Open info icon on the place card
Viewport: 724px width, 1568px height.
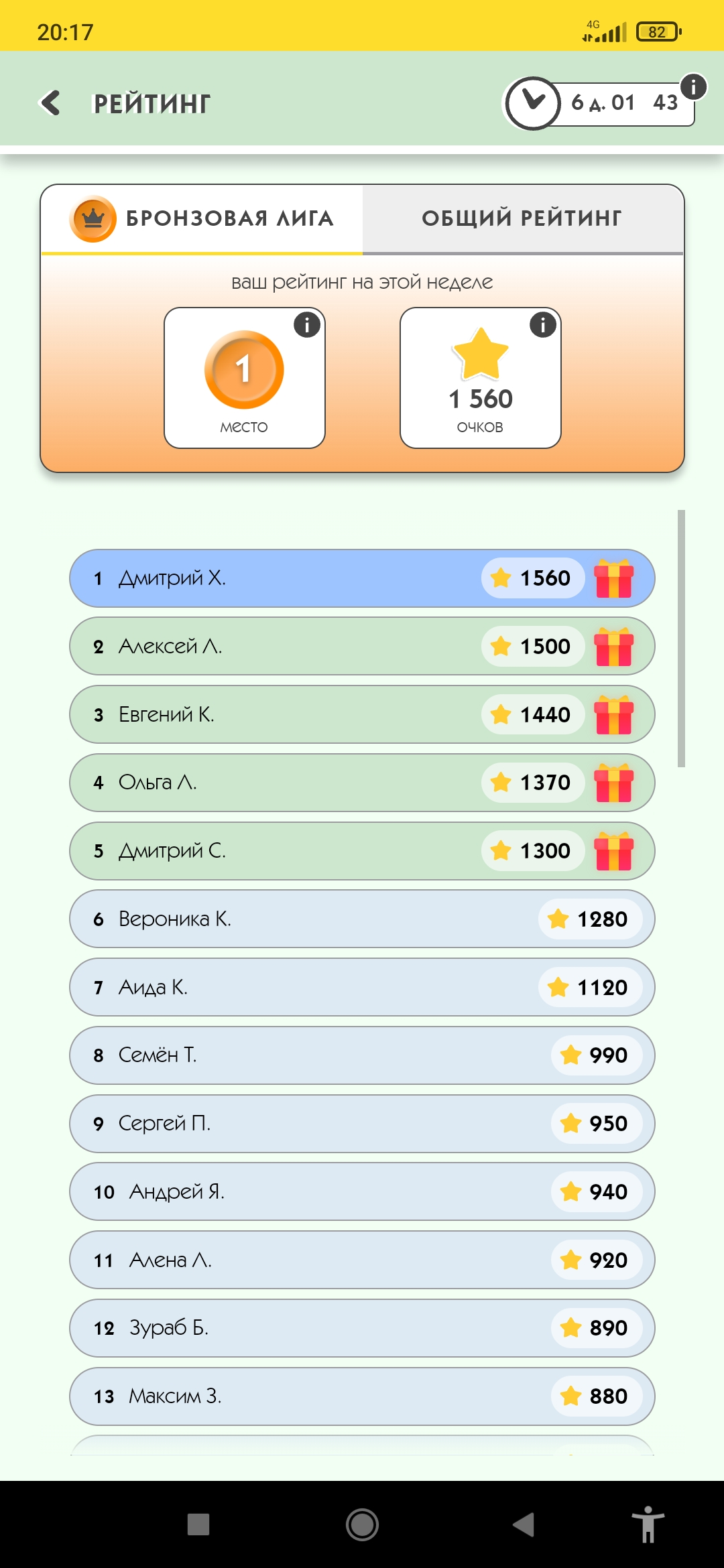307,325
